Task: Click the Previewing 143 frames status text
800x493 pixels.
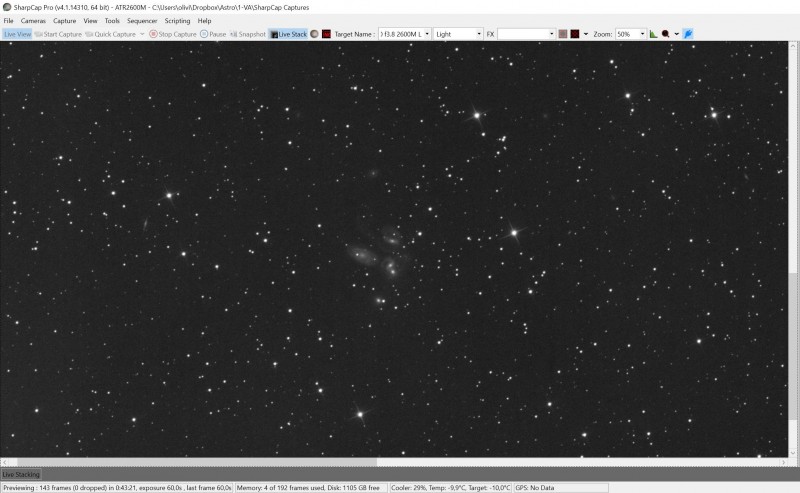Action: click(117, 488)
